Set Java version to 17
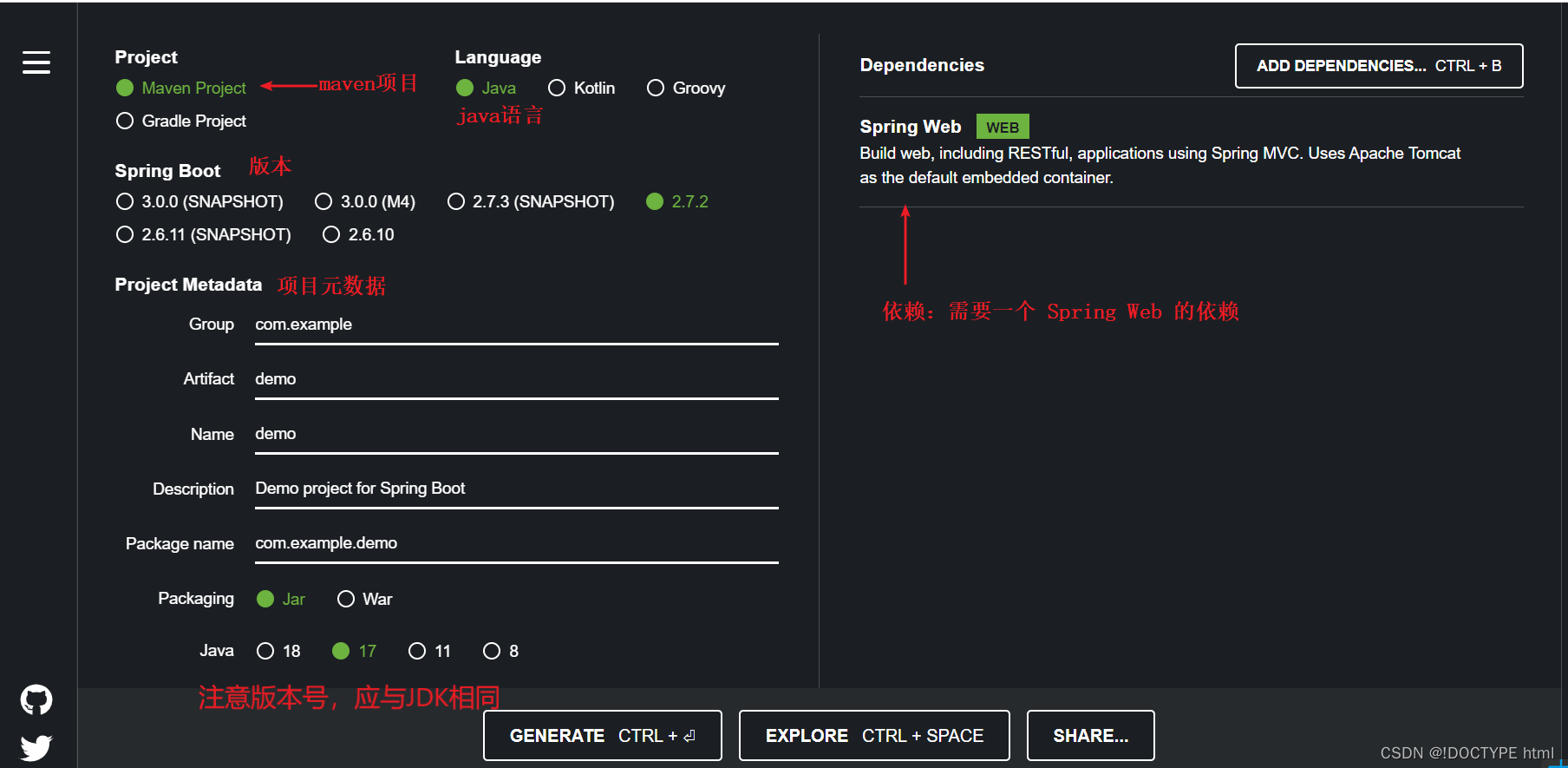Viewport: 1568px width, 768px height. (x=354, y=651)
